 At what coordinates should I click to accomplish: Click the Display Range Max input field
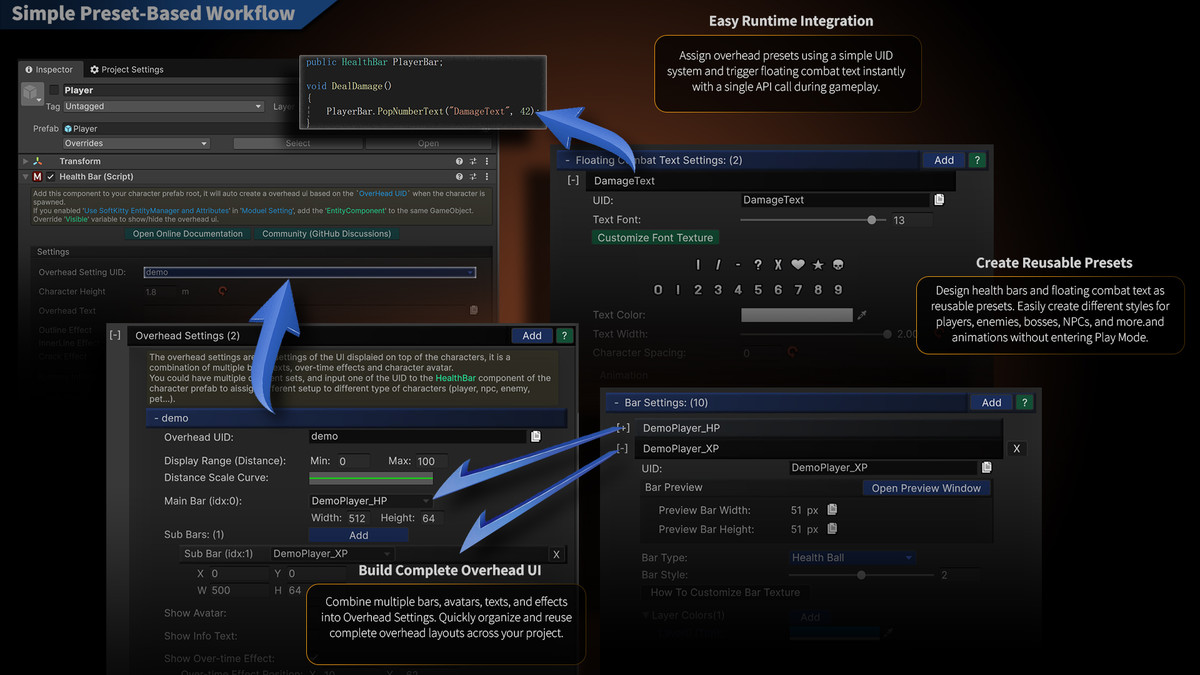point(432,461)
